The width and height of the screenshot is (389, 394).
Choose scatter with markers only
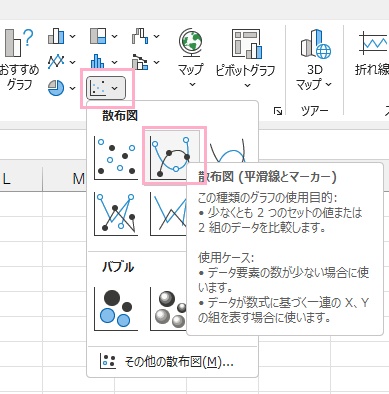pyautogui.click(x=116, y=158)
